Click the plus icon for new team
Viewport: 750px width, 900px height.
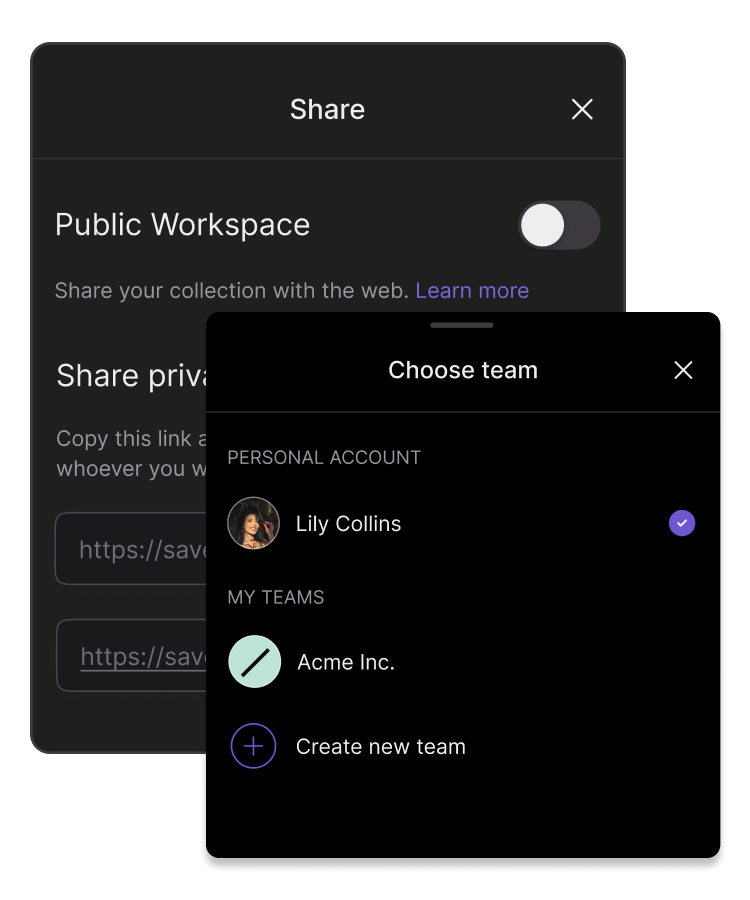point(253,746)
